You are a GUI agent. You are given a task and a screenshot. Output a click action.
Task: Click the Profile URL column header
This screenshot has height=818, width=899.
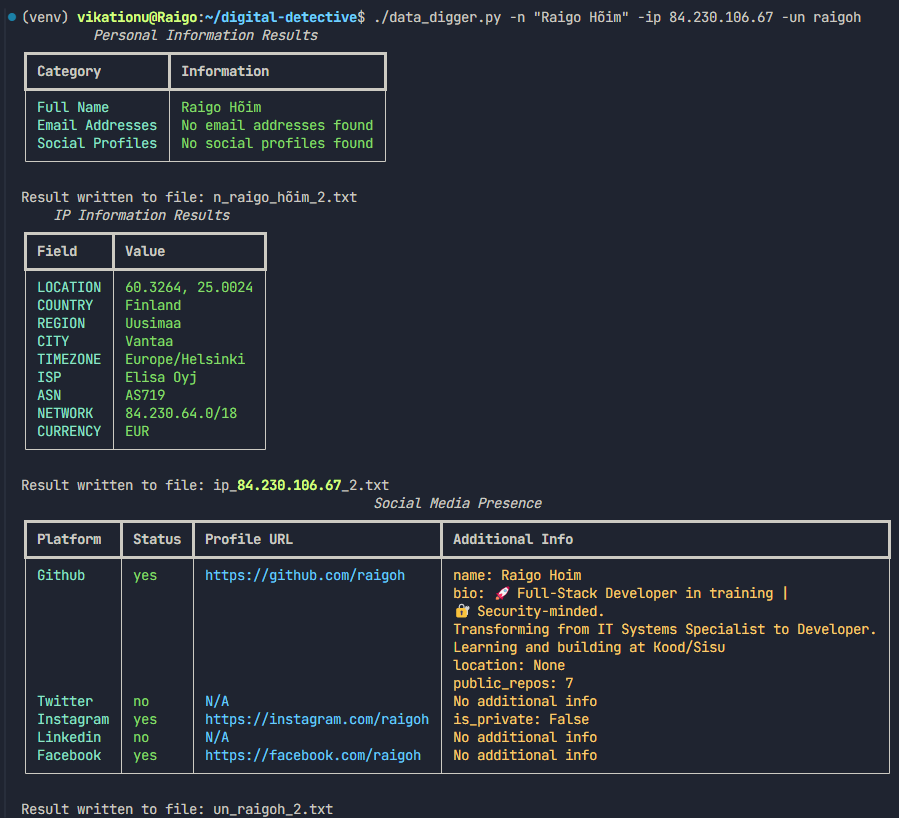pos(249,539)
